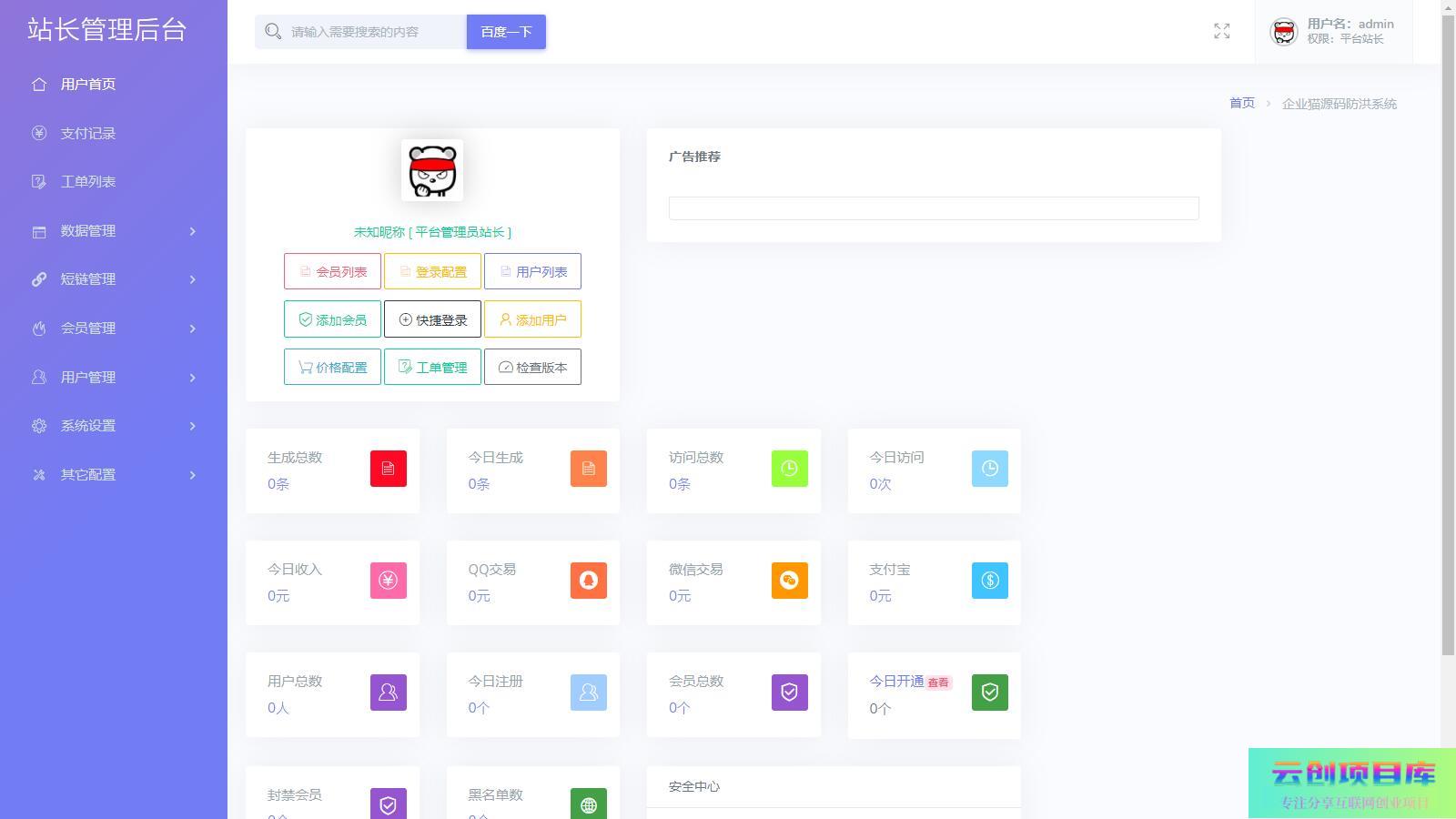Click the bear avatar profile picture

[x=432, y=170]
